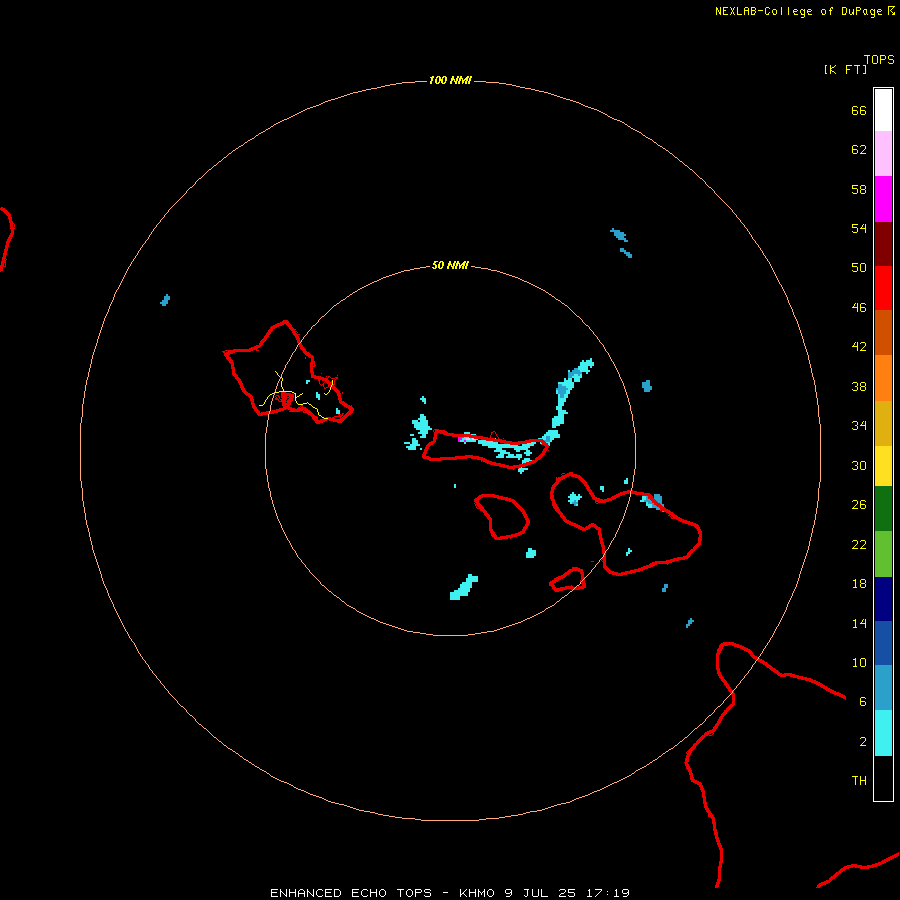900x900 pixels.
Task: Click the KHMO radar site identifier
Action: 477,893
